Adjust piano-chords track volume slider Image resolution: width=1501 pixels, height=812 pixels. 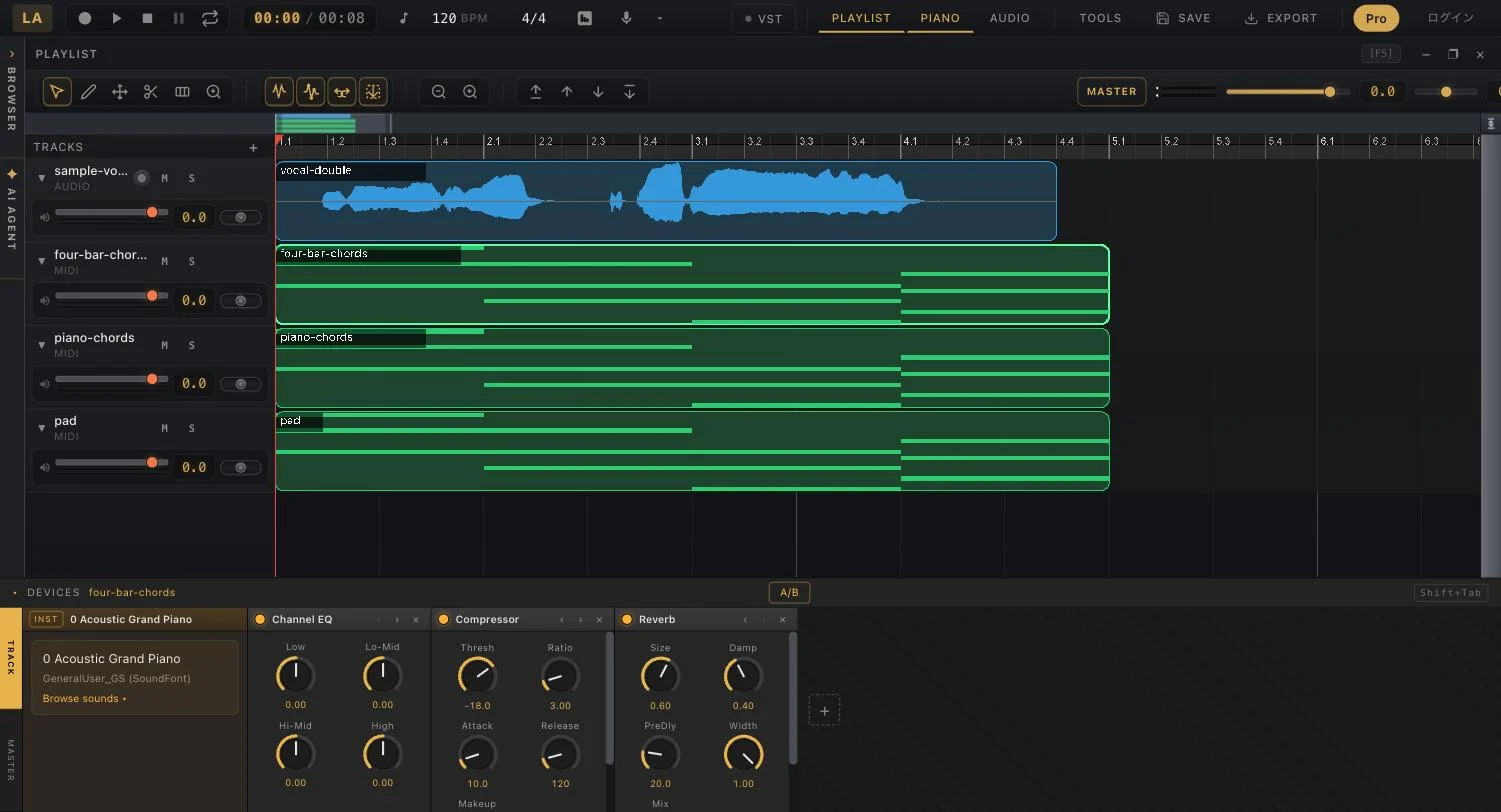point(111,380)
